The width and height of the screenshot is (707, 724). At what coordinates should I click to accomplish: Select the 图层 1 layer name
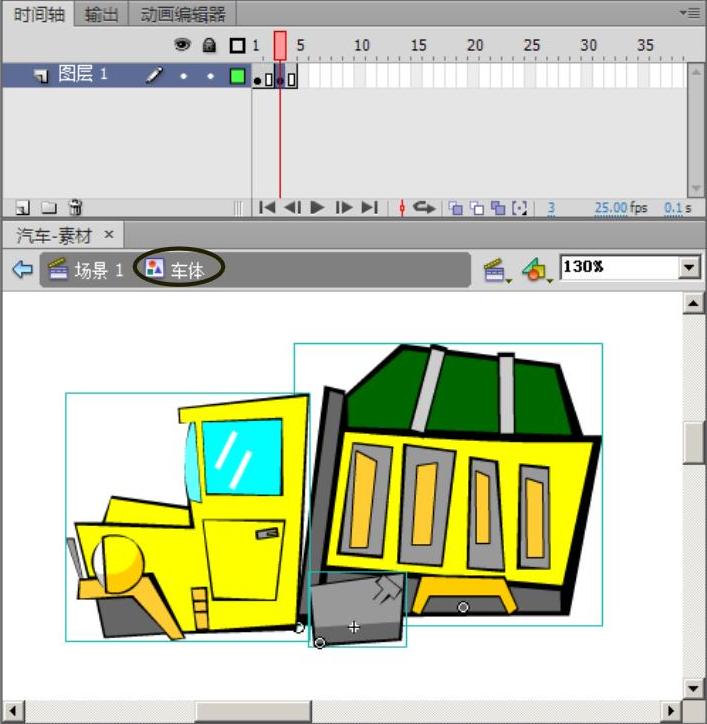pyautogui.click(x=83, y=74)
